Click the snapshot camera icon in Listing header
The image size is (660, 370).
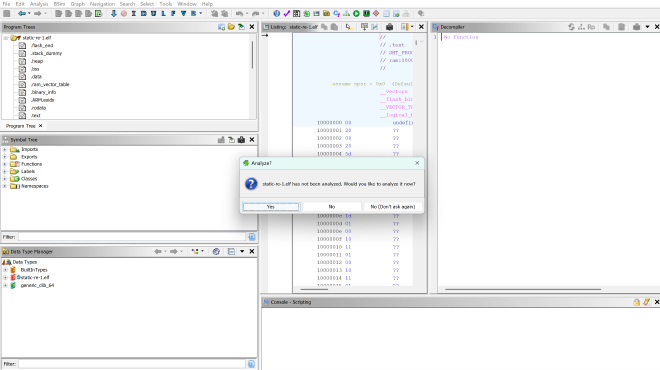click(x=390, y=27)
